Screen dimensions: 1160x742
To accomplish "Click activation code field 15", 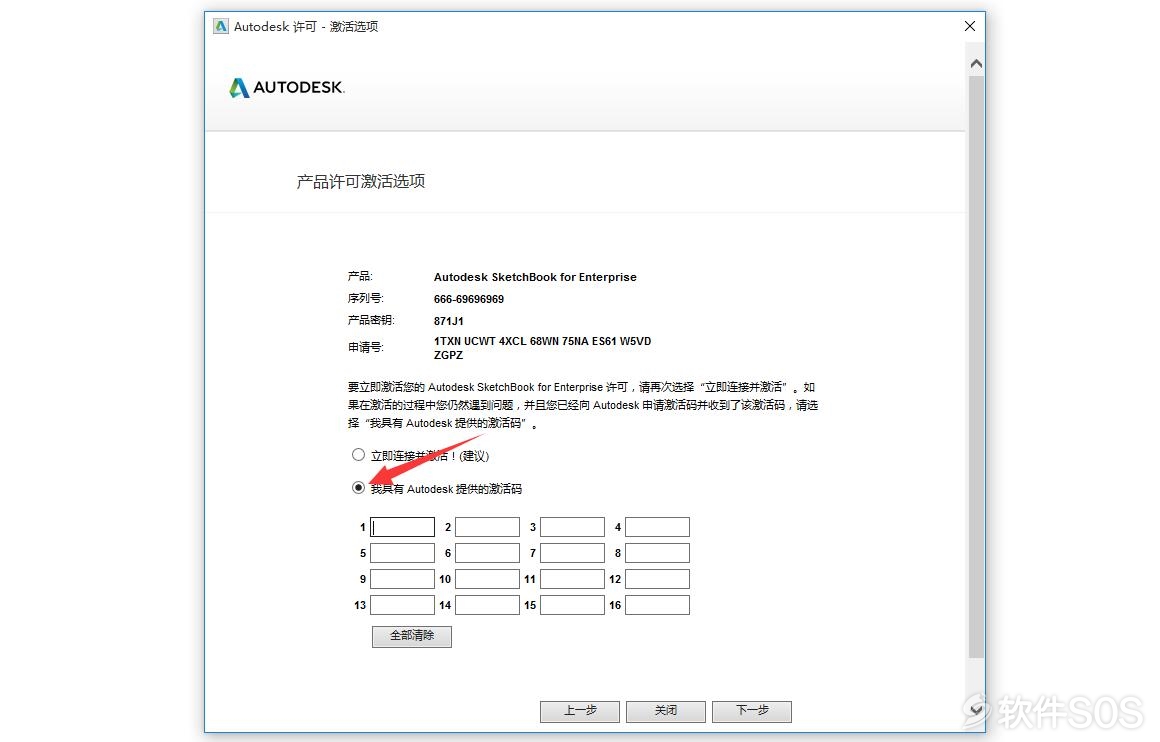I will (573, 604).
